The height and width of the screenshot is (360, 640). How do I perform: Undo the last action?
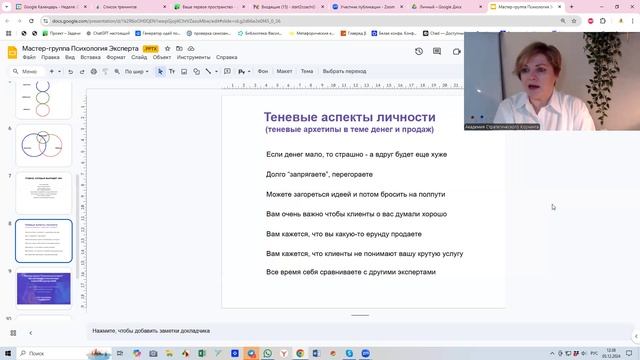(71, 71)
